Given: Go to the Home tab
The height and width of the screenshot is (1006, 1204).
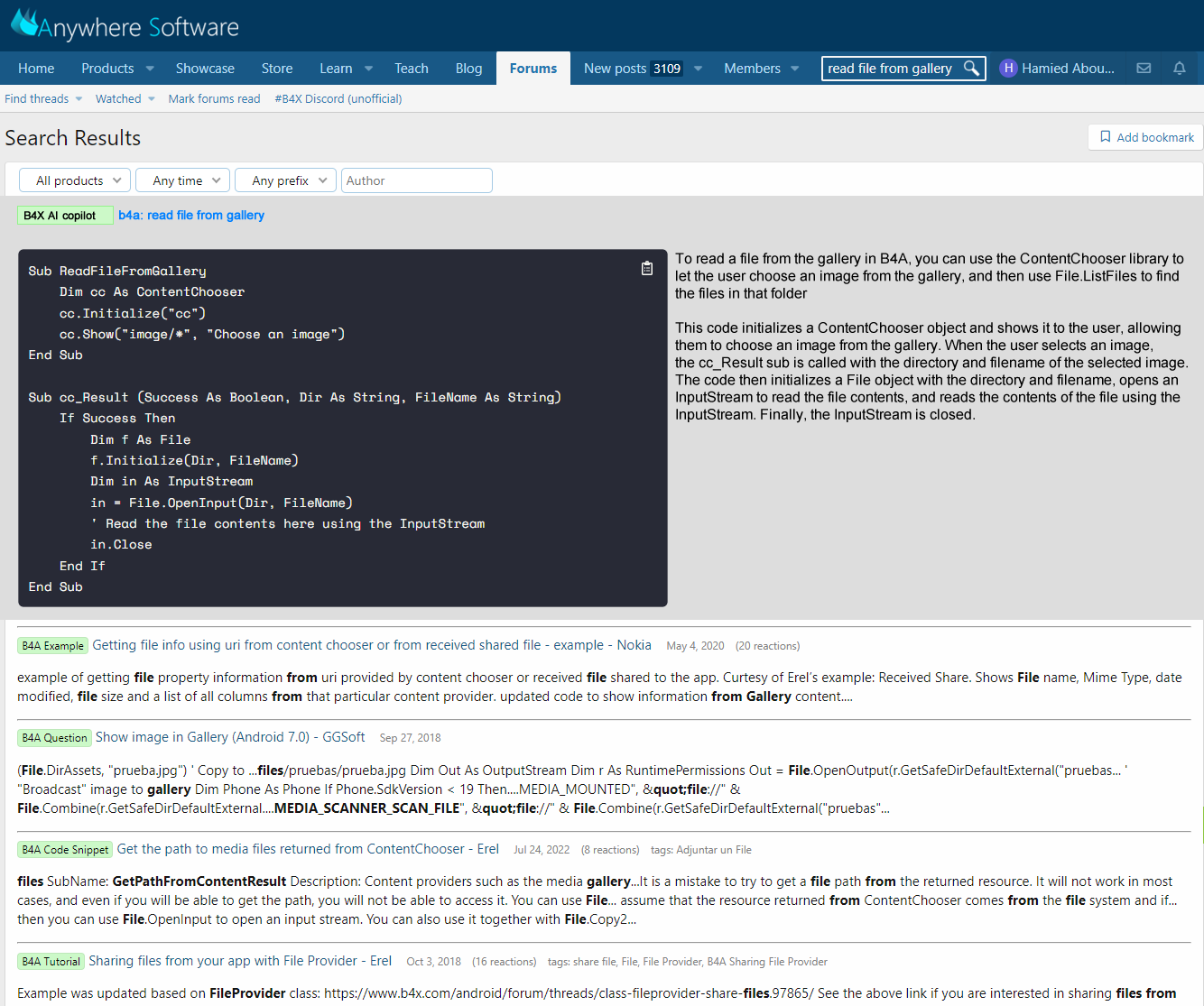Looking at the screenshot, I should pyautogui.click(x=36, y=69).
